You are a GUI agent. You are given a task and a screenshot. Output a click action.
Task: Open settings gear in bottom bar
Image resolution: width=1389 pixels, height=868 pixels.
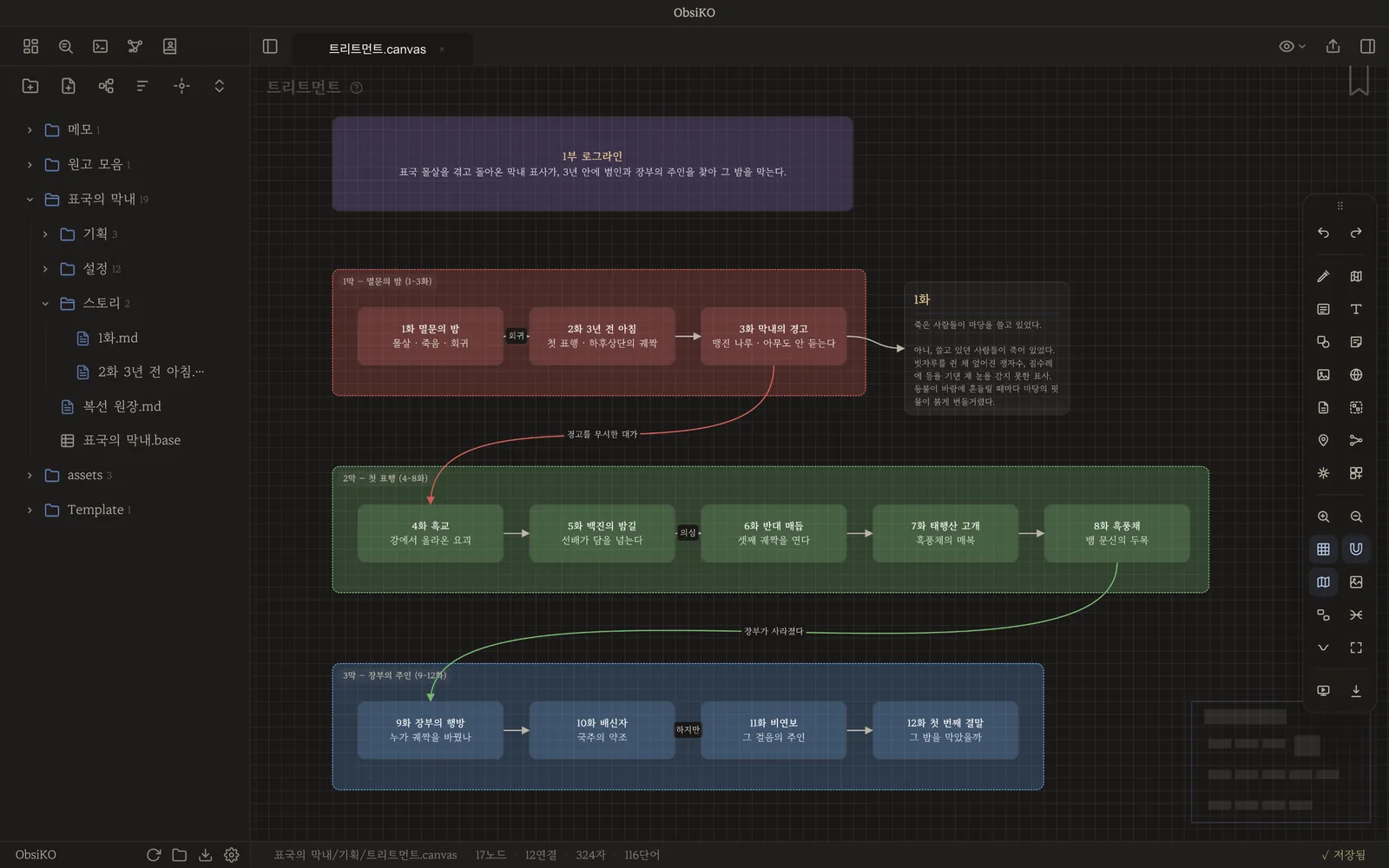coord(231,855)
